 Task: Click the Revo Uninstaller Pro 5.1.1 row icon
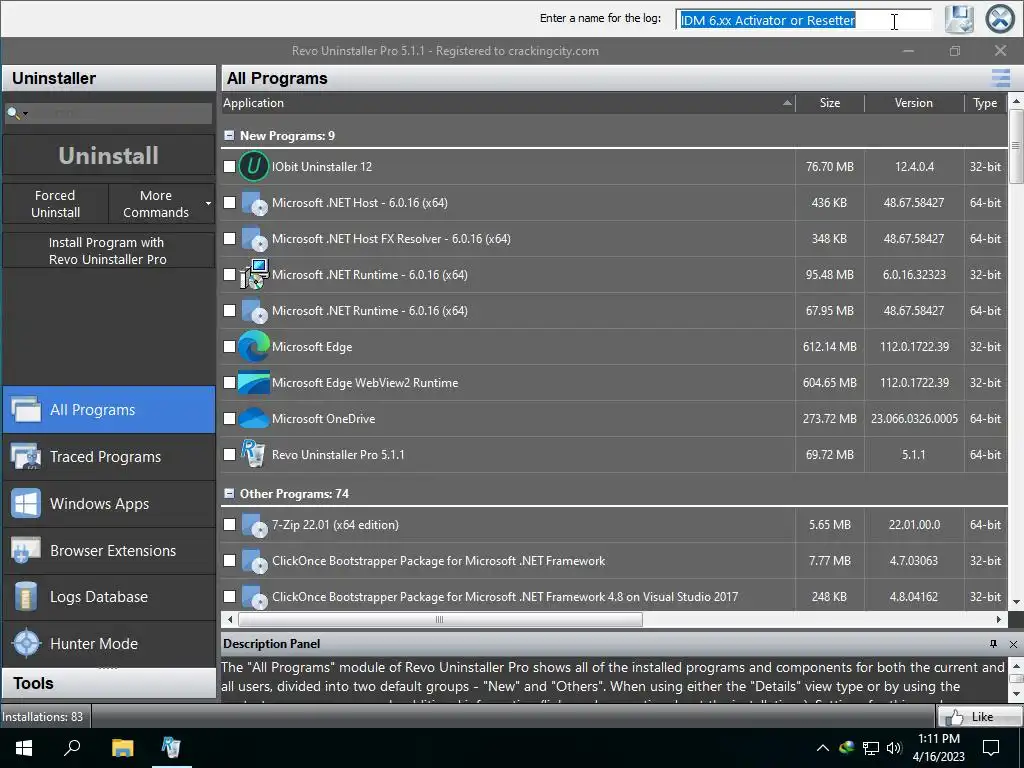[253, 454]
